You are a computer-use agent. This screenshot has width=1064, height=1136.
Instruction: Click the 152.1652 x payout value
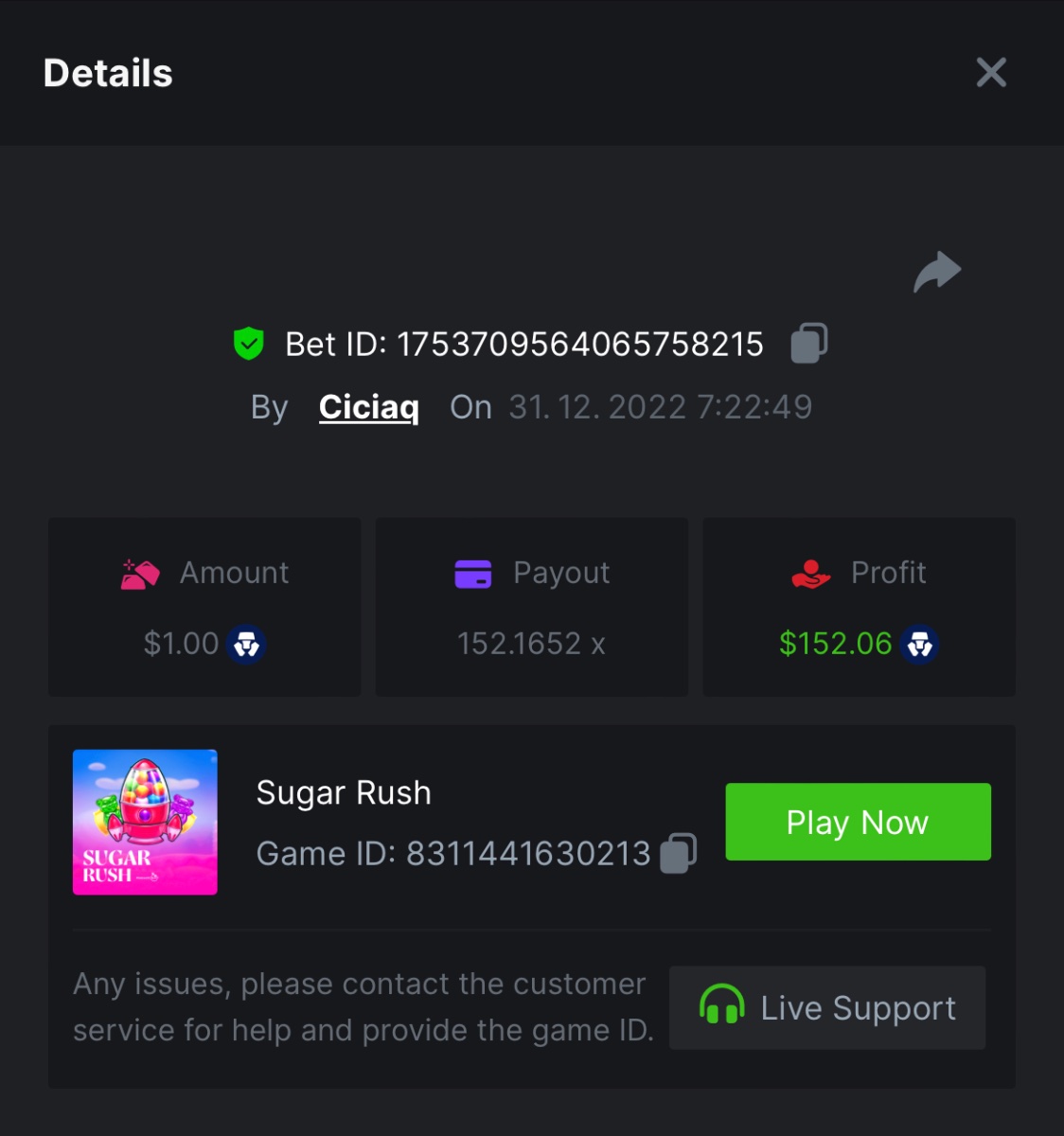531,645
